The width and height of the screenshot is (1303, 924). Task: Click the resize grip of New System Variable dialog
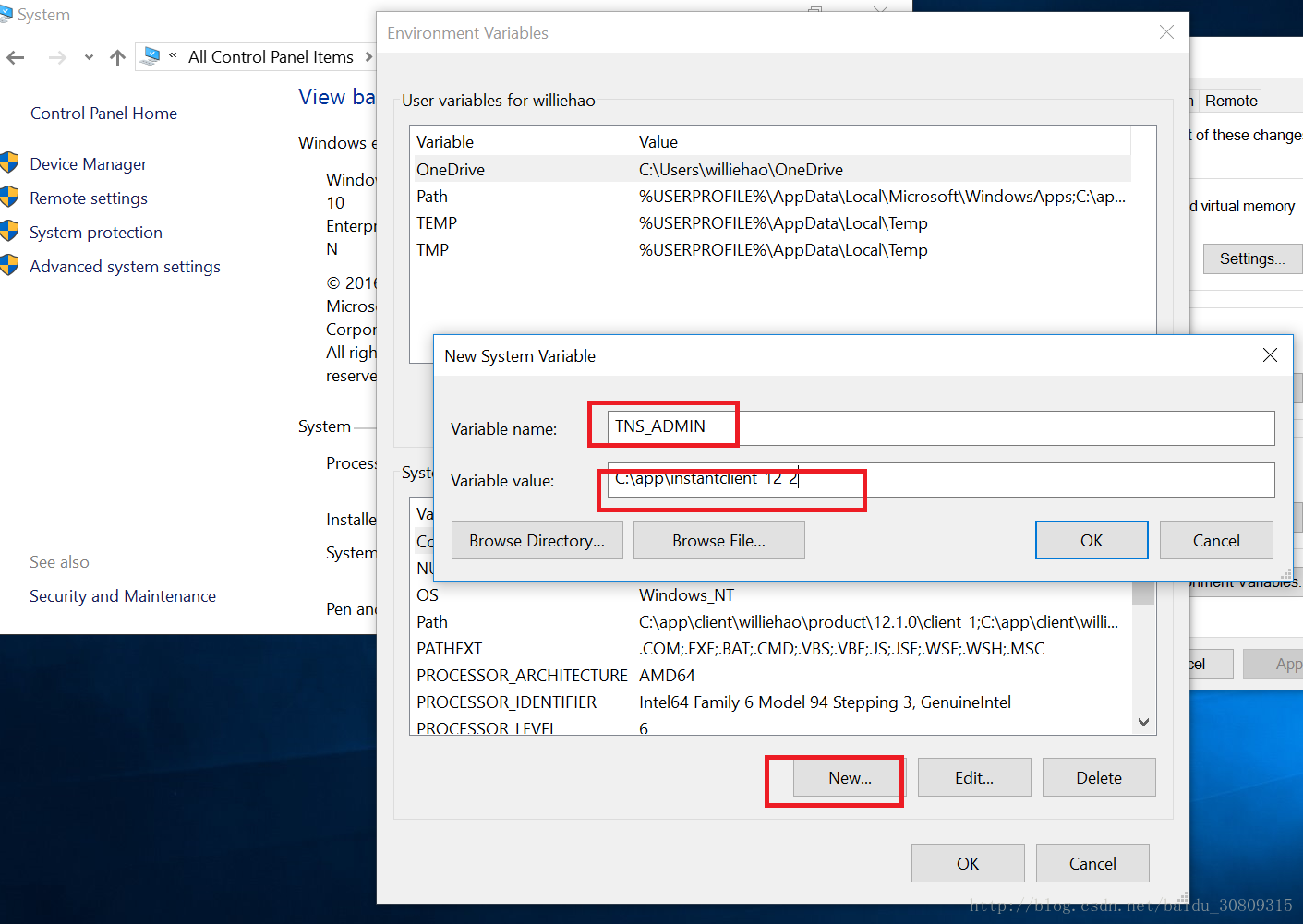click(x=1285, y=573)
